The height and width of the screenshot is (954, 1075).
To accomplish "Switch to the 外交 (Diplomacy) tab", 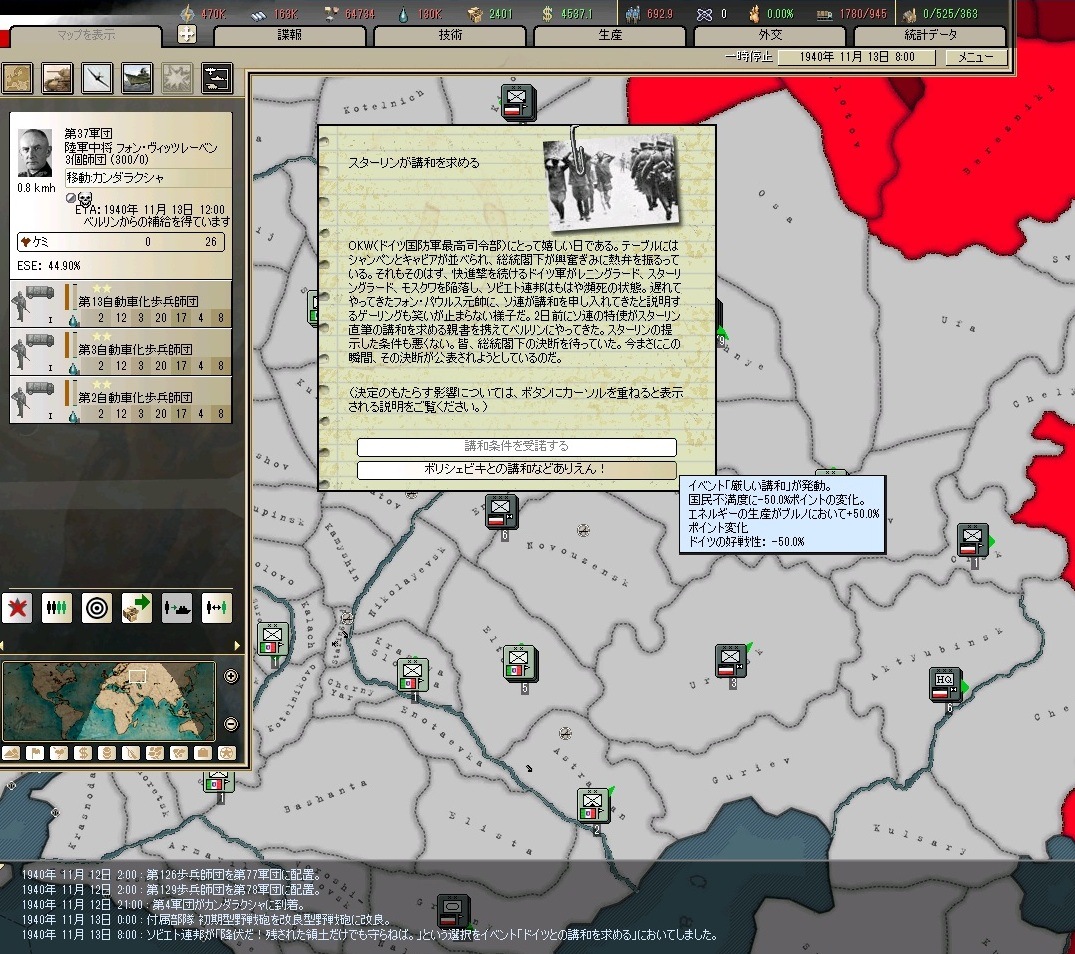I will pos(770,35).
